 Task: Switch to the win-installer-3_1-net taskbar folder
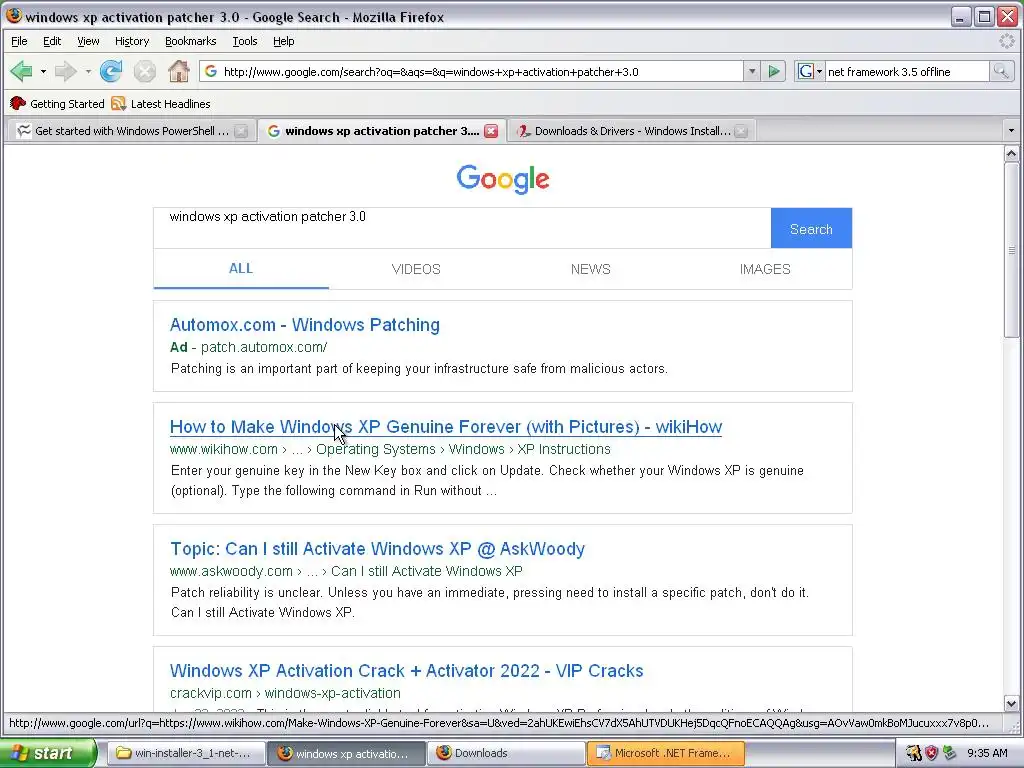coord(185,753)
